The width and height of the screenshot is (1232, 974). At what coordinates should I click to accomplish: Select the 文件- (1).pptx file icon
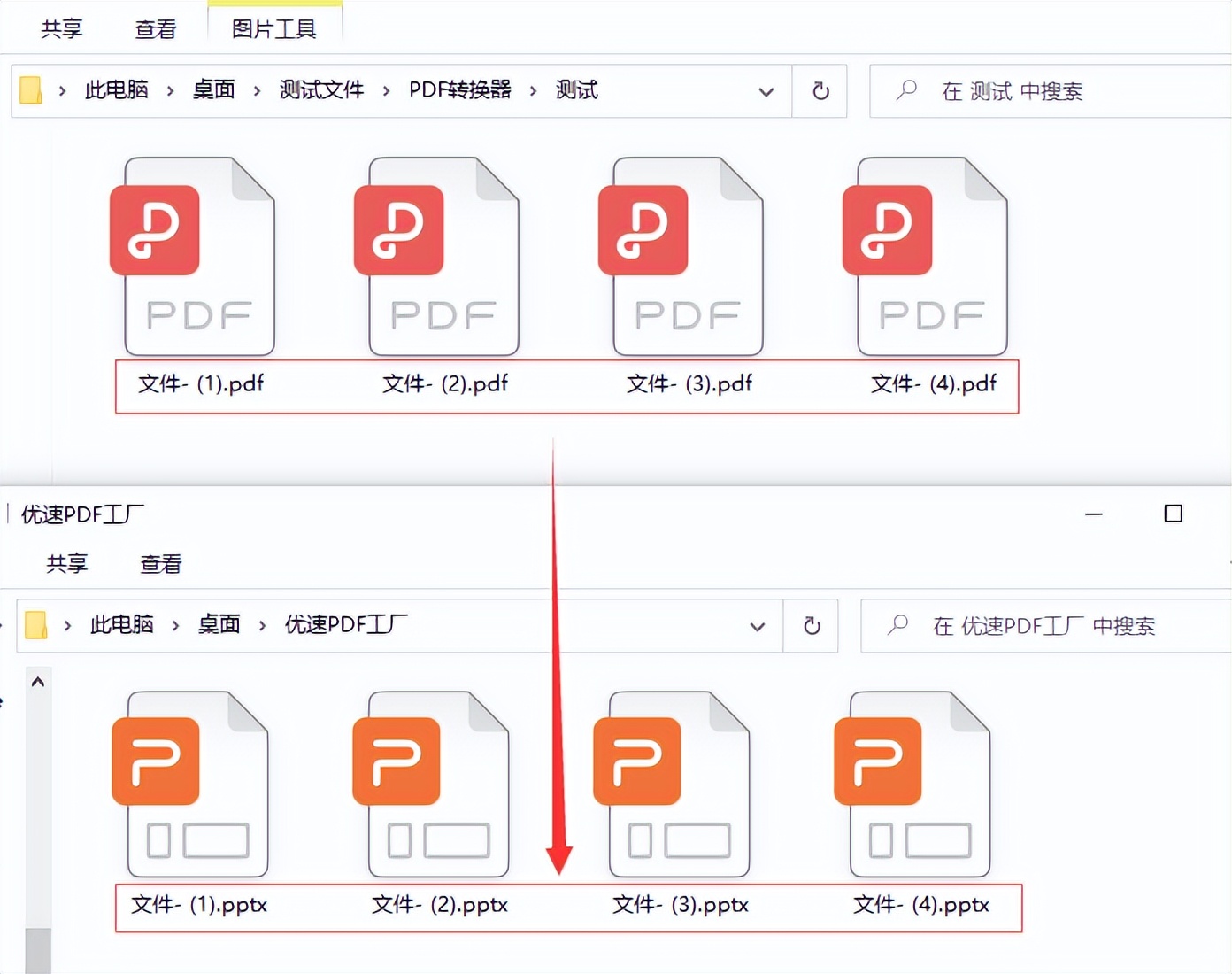190,785
